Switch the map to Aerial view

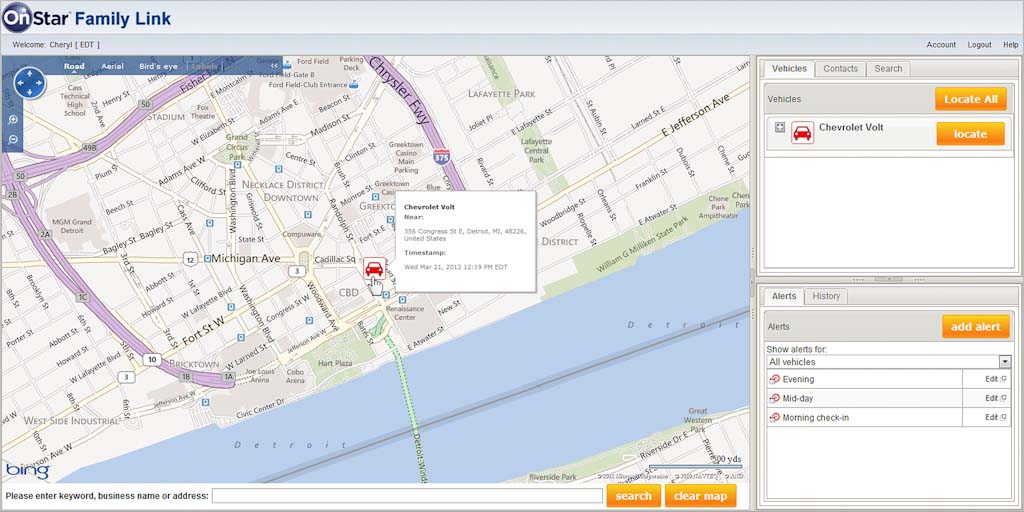click(x=112, y=66)
